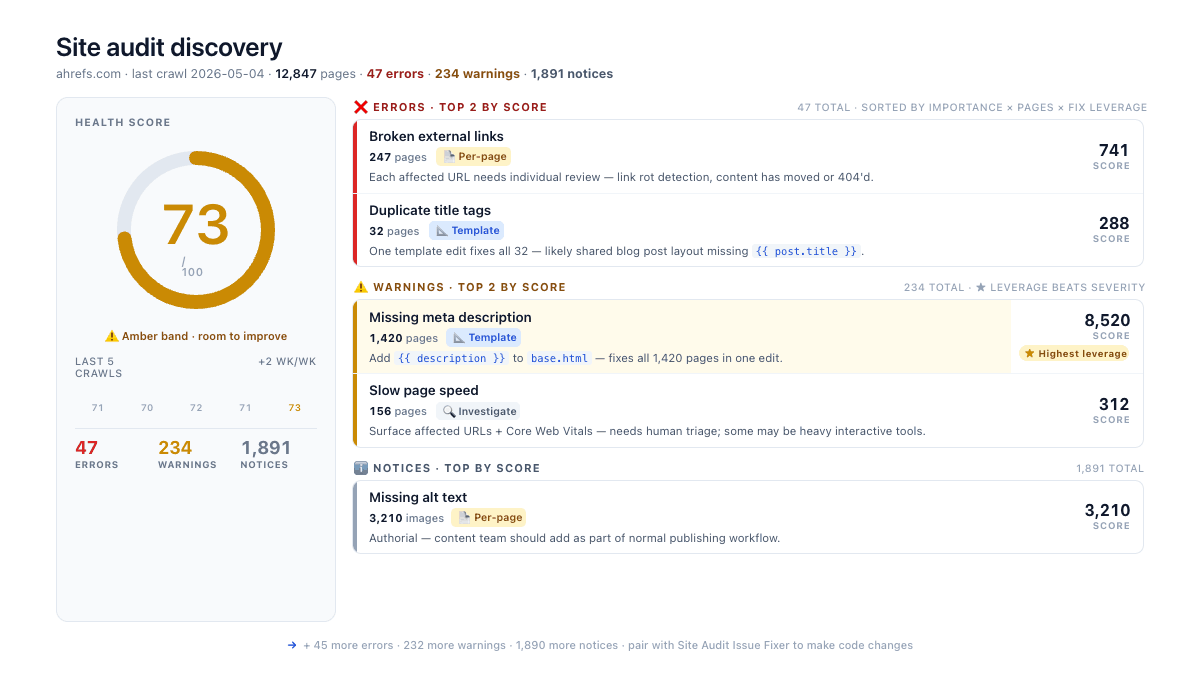Open the Missing meta description issue
Image resolution: width=1200 pixels, height=675 pixels.
coord(748,337)
